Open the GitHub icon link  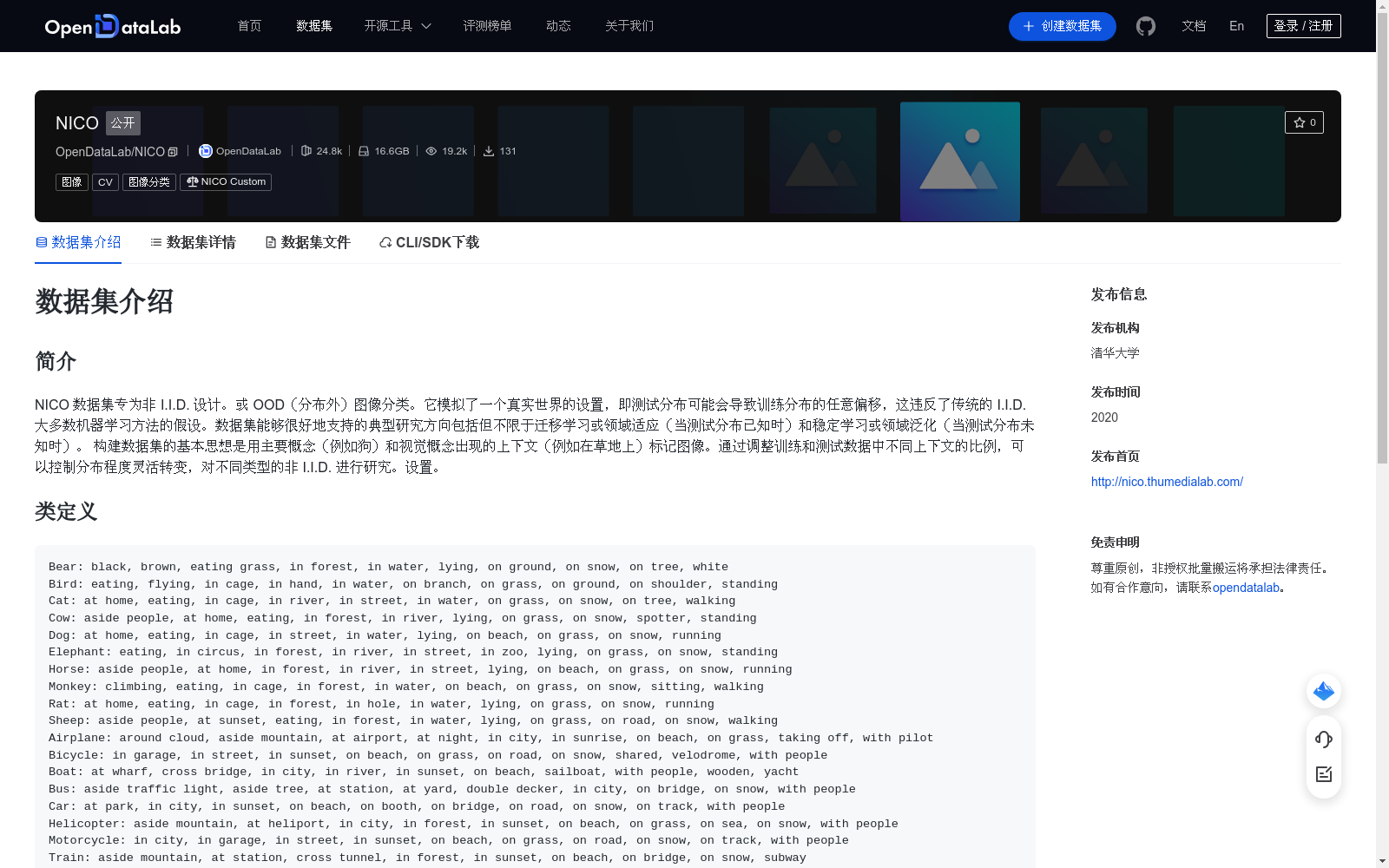pyautogui.click(x=1146, y=26)
